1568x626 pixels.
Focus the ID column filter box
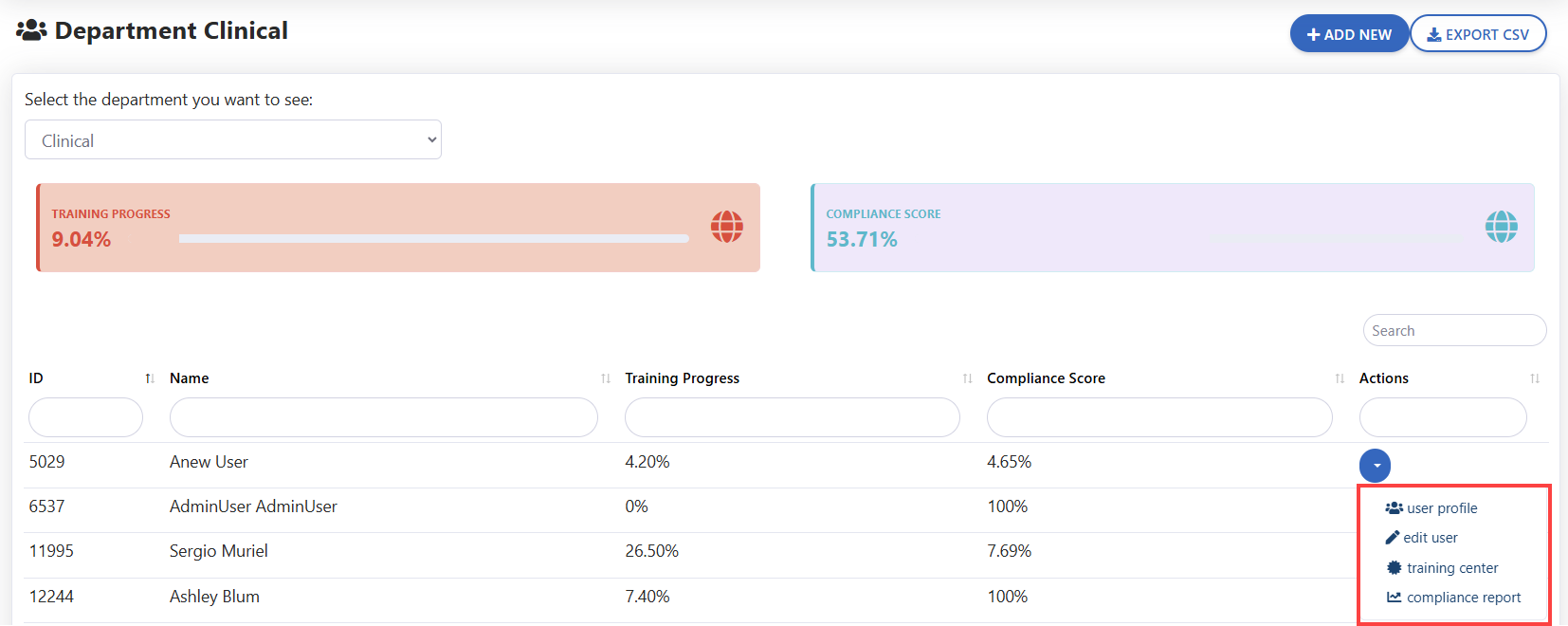(x=85, y=417)
